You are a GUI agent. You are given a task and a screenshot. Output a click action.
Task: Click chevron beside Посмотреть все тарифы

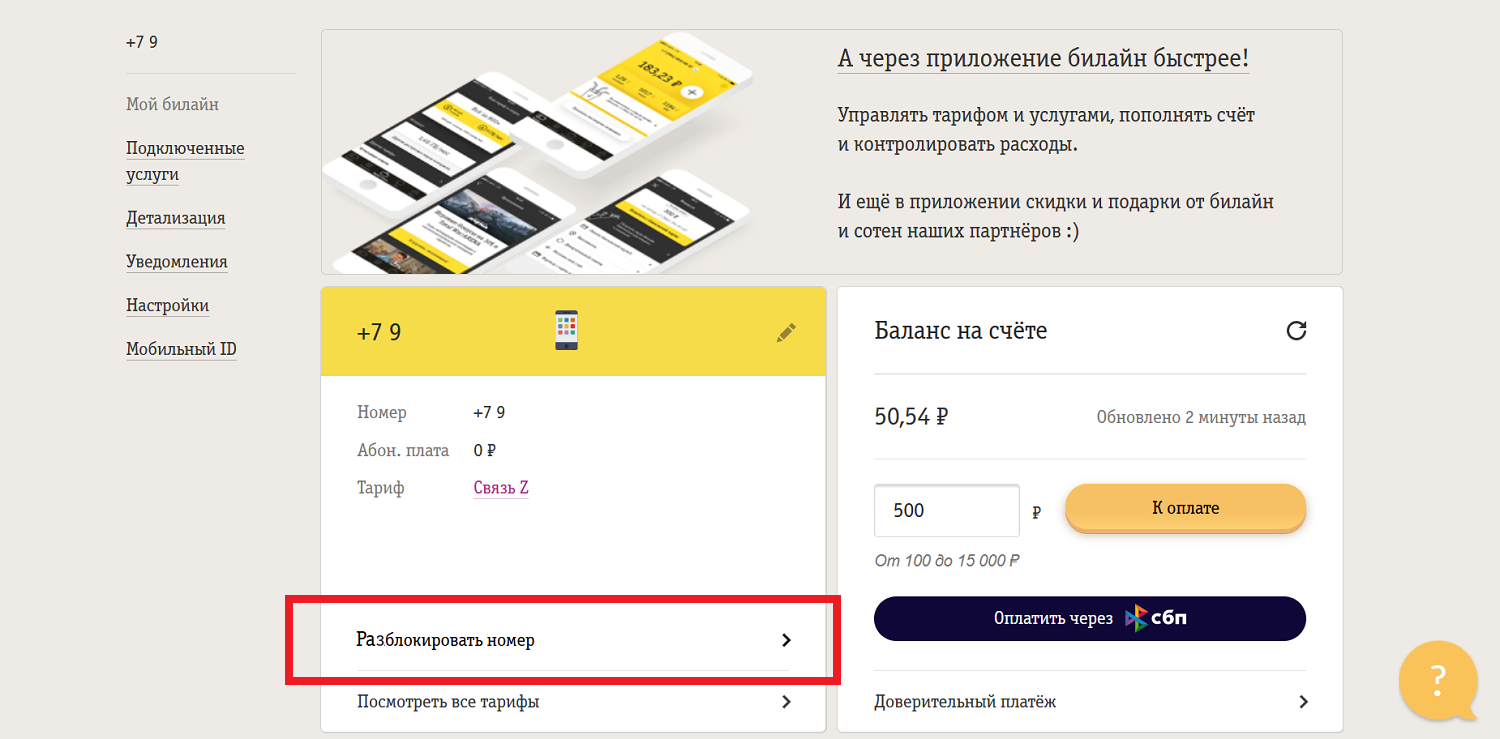tap(786, 702)
